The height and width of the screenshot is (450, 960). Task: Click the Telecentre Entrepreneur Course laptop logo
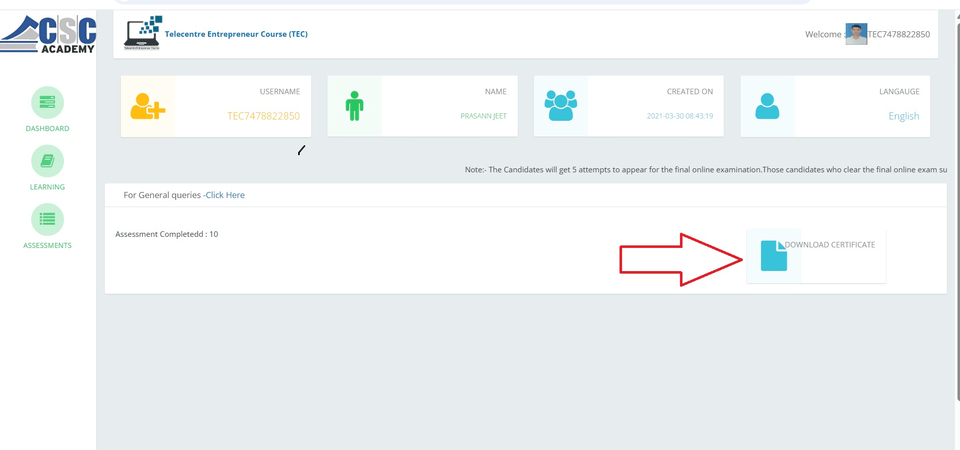click(x=143, y=33)
